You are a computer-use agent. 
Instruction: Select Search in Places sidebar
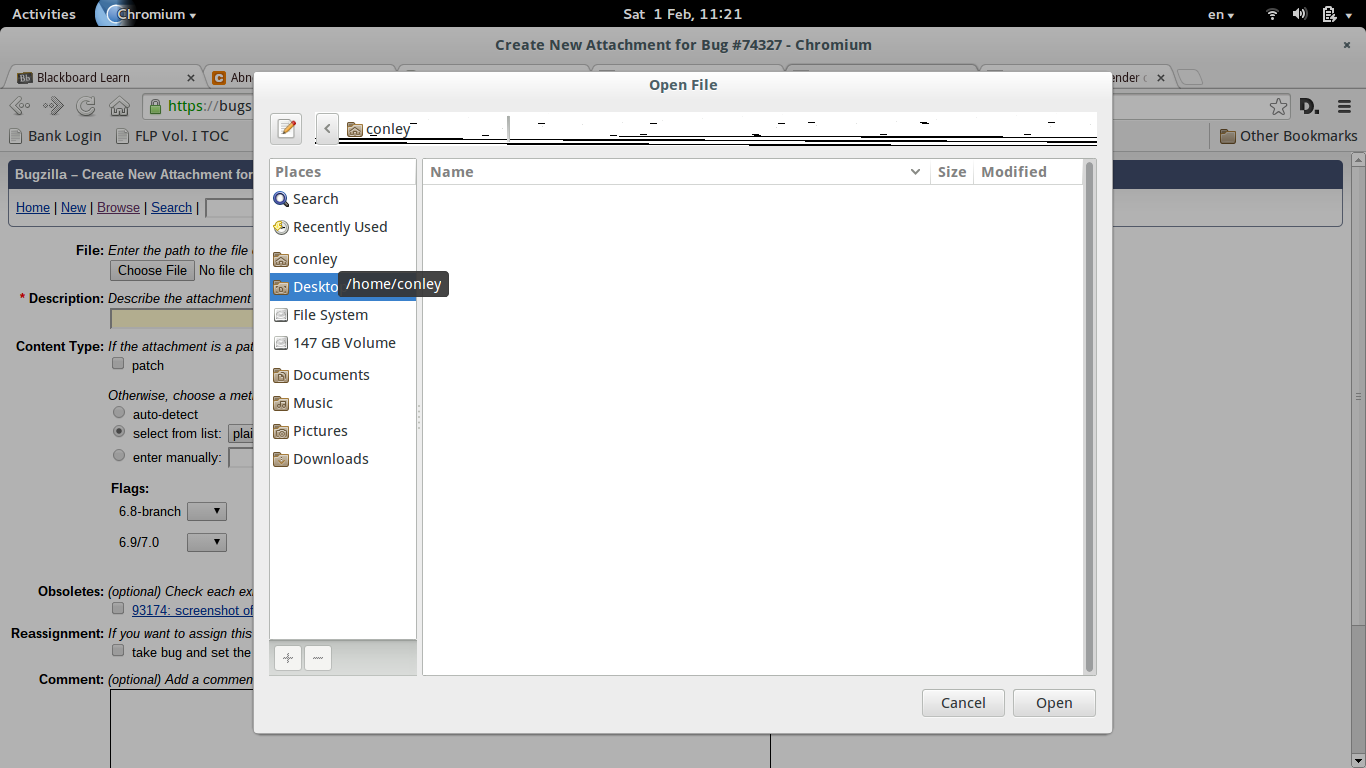click(x=315, y=199)
